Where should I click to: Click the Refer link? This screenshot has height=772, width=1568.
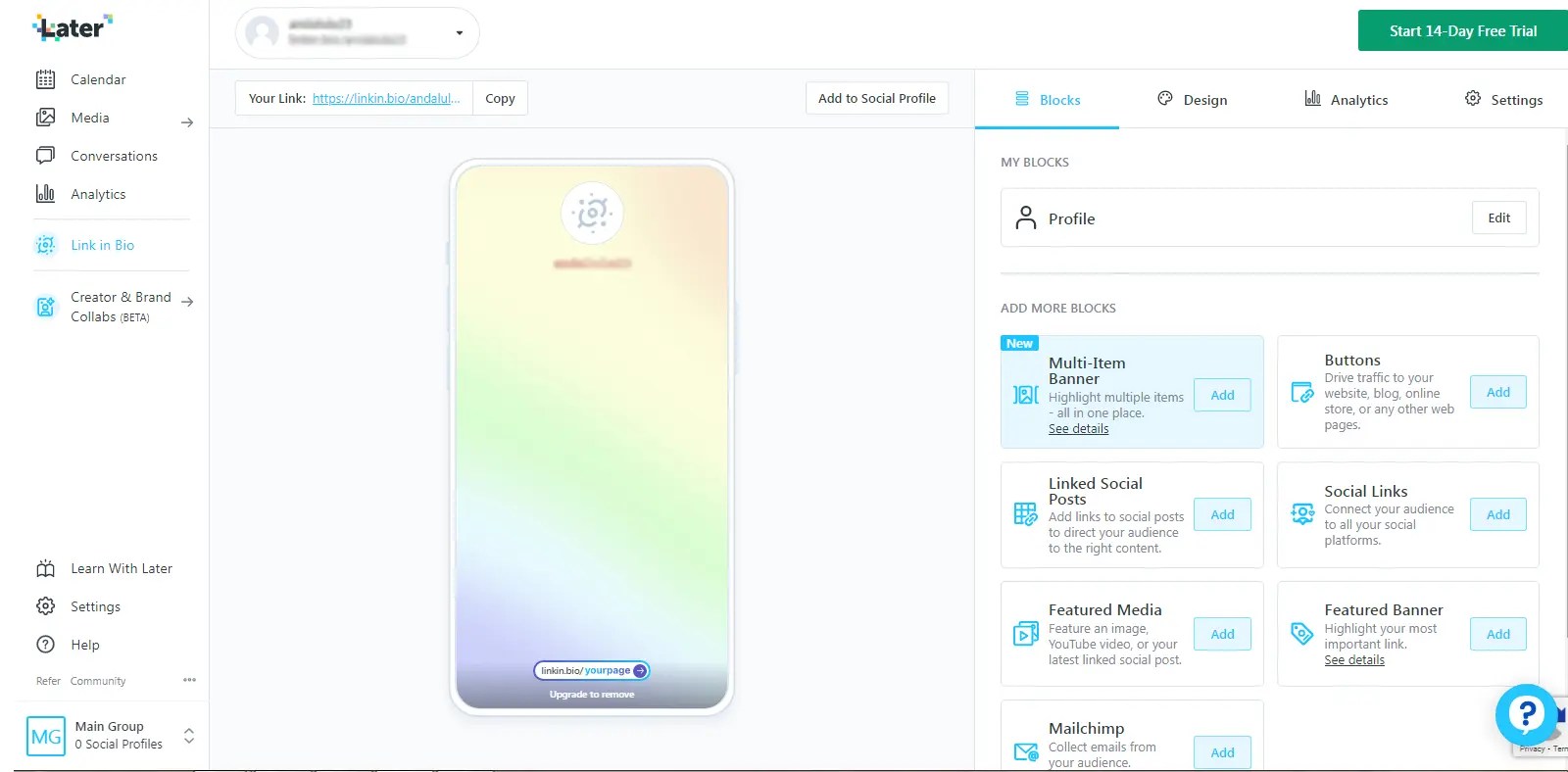(x=48, y=681)
